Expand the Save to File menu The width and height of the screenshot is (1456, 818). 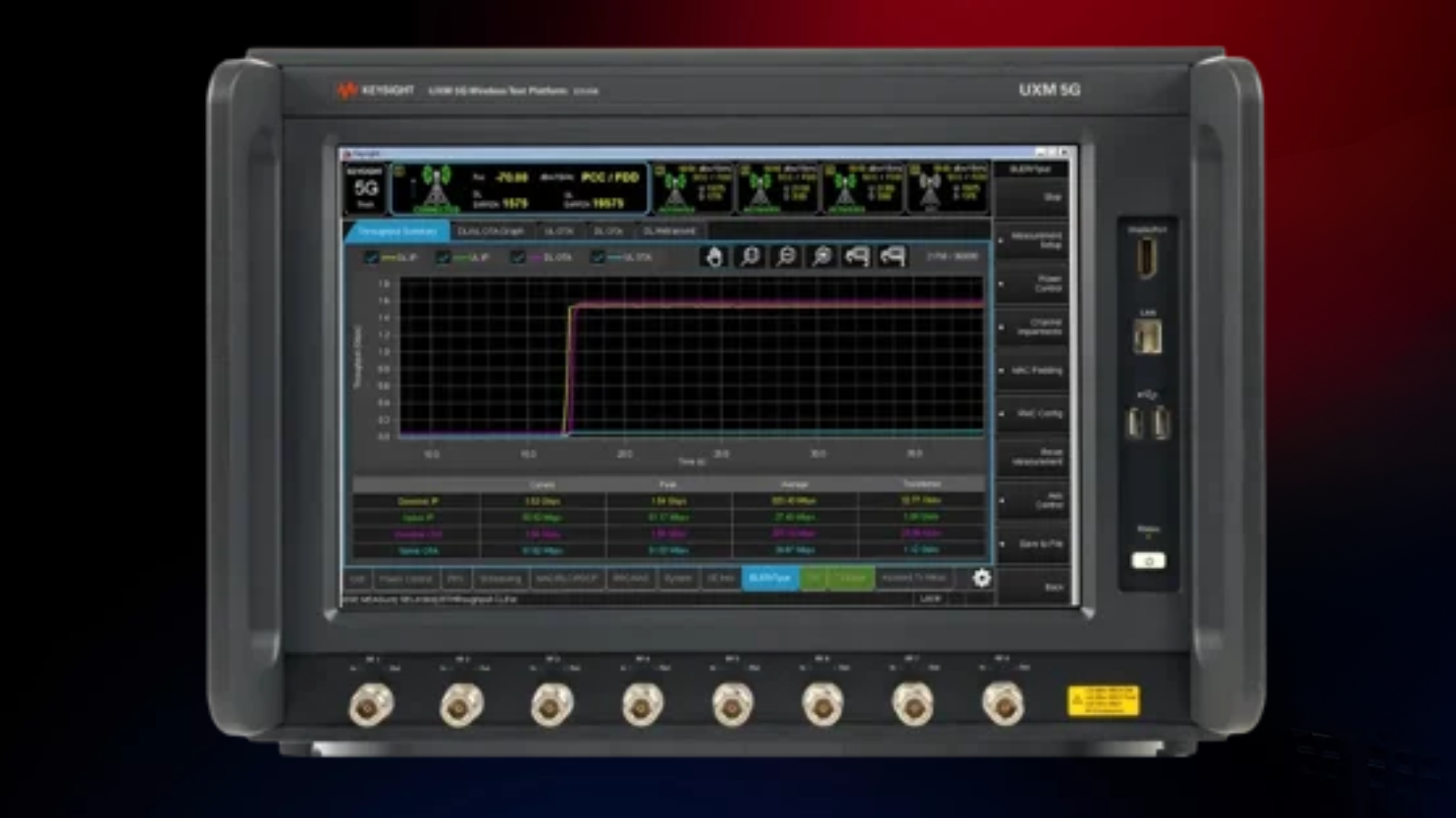coord(1033,543)
